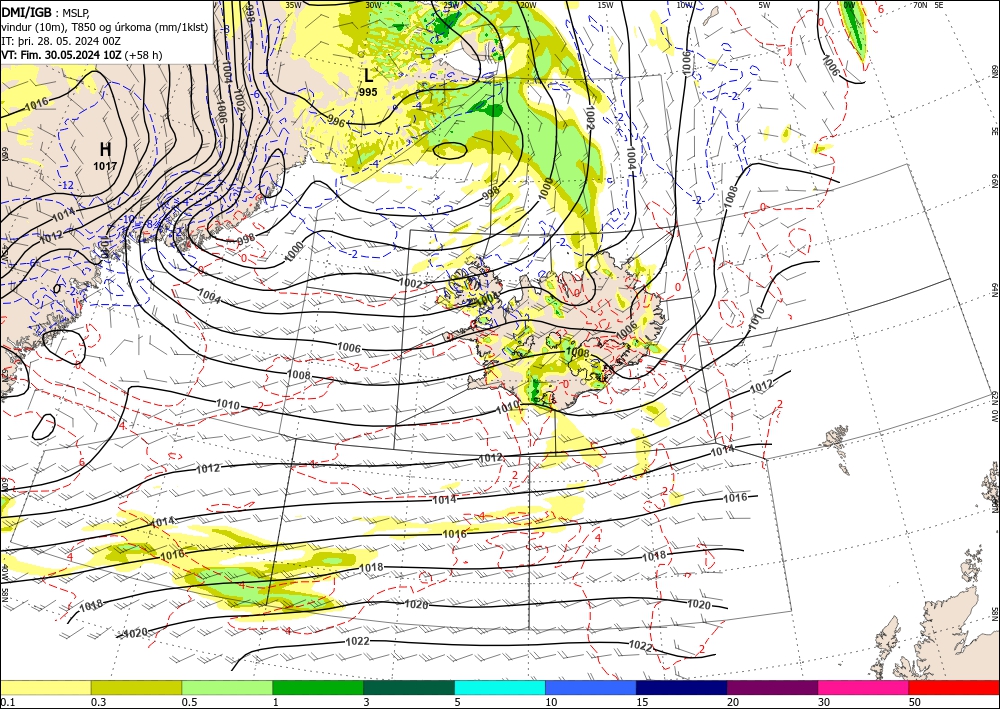Click the '20W' longitude label
Viewport: 1000px width, 709px height.
point(527,5)
